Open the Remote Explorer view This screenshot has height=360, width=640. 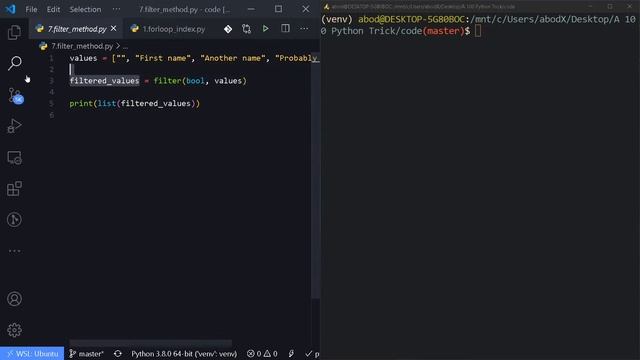14,158
